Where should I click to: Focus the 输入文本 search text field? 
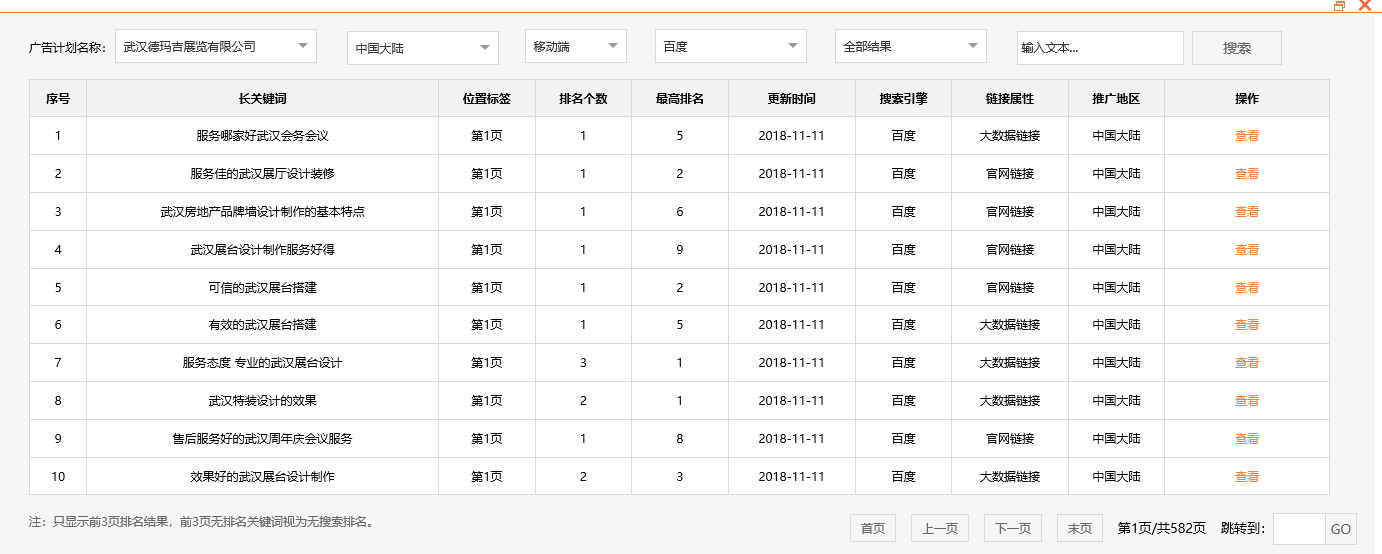pyautogui.click(x=1100, y=48)
